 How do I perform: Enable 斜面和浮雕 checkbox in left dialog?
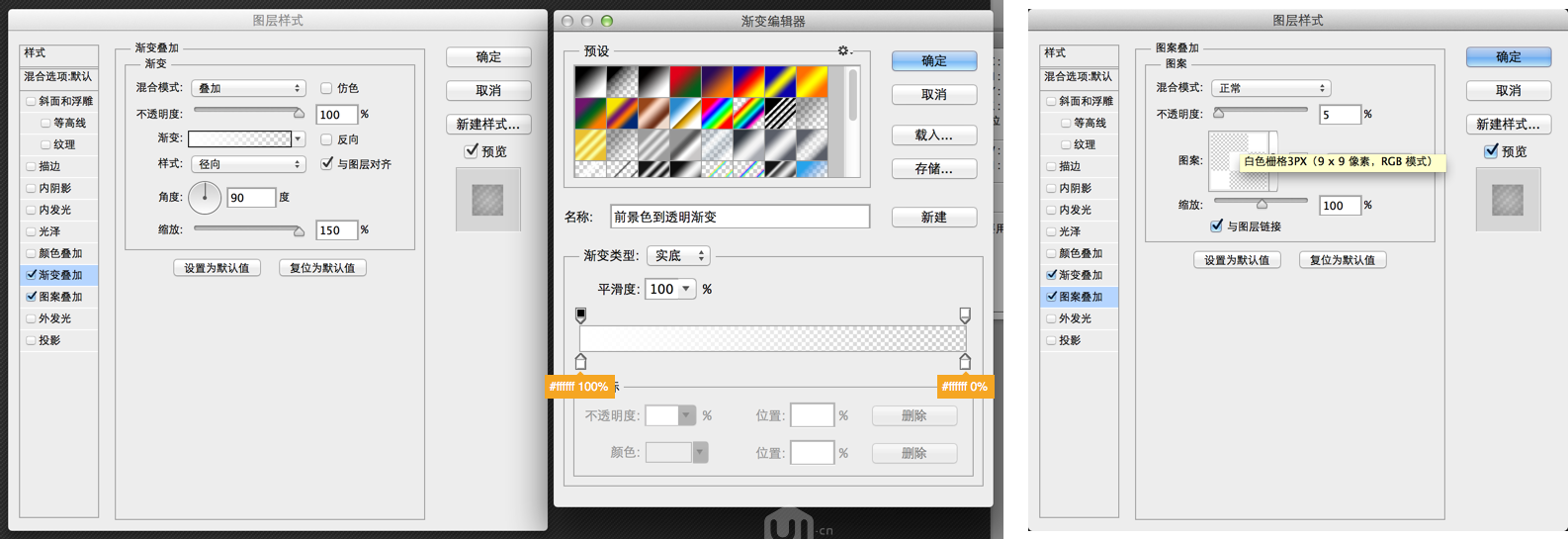coord(31,101)
